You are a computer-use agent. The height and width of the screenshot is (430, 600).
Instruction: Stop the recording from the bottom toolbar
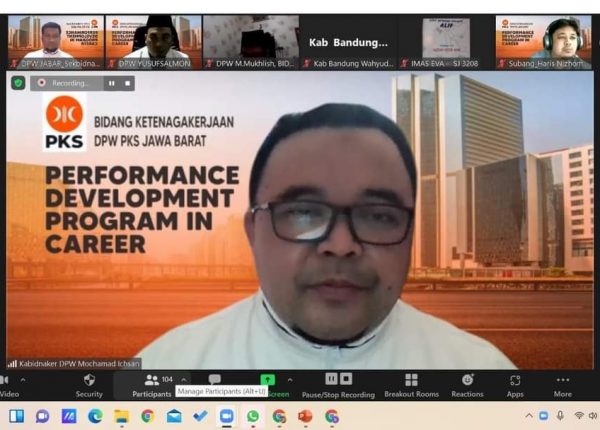[346, 379]
